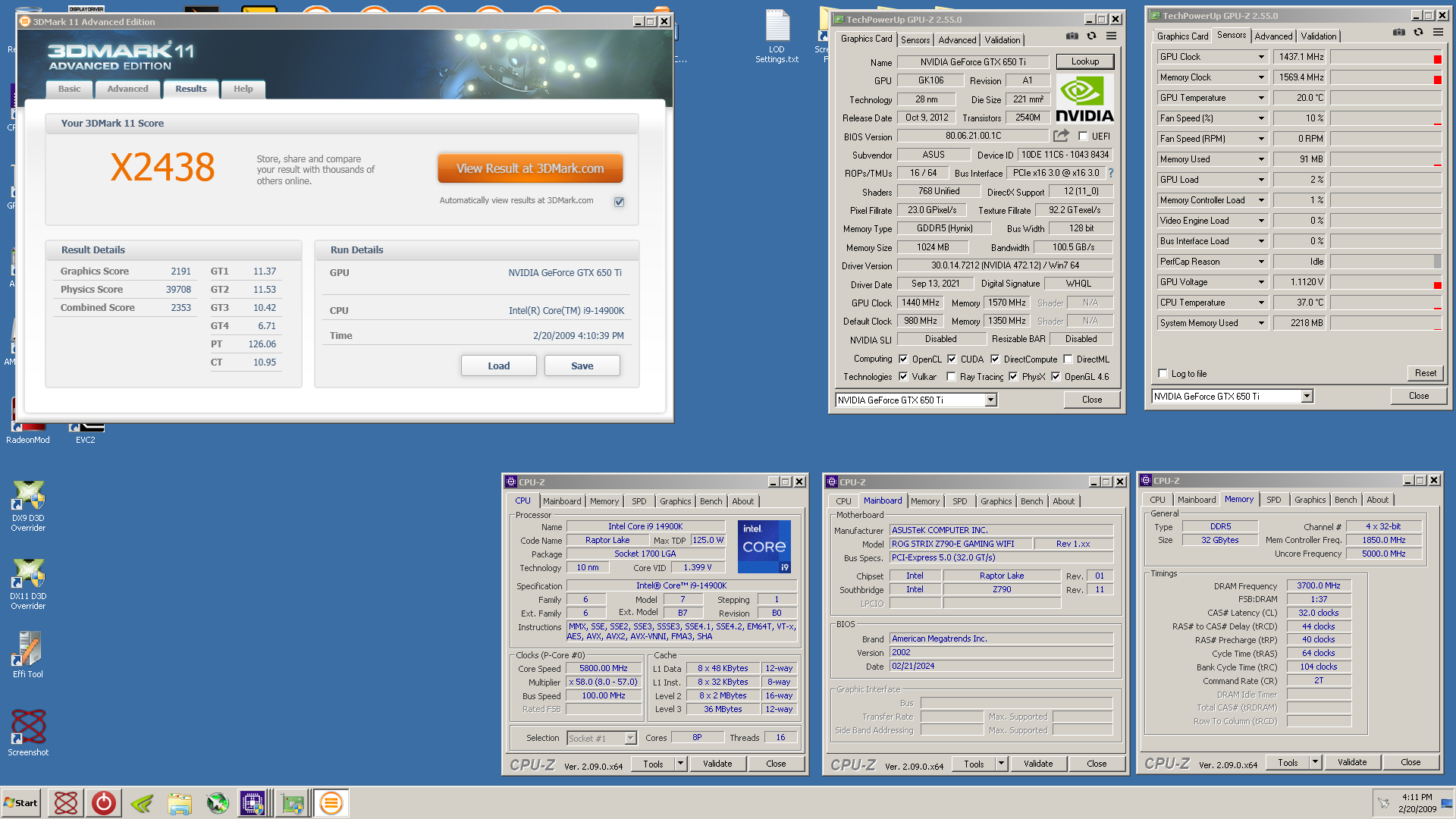This screenshot has width=1456, height=819.
Task: Click View Result at 3DMark.com button
Action: [530, 168]
